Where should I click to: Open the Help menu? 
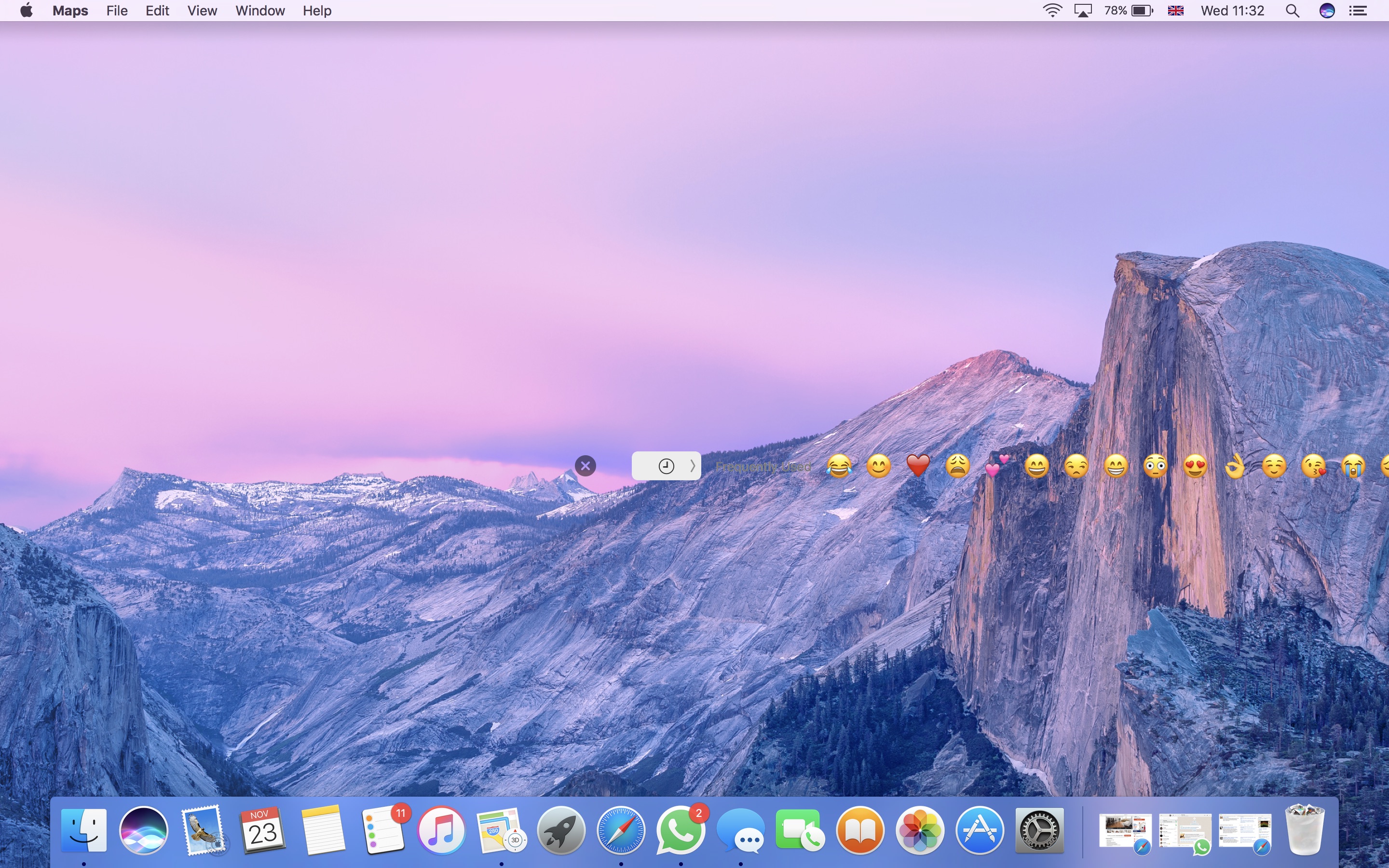tap(317, 11)
